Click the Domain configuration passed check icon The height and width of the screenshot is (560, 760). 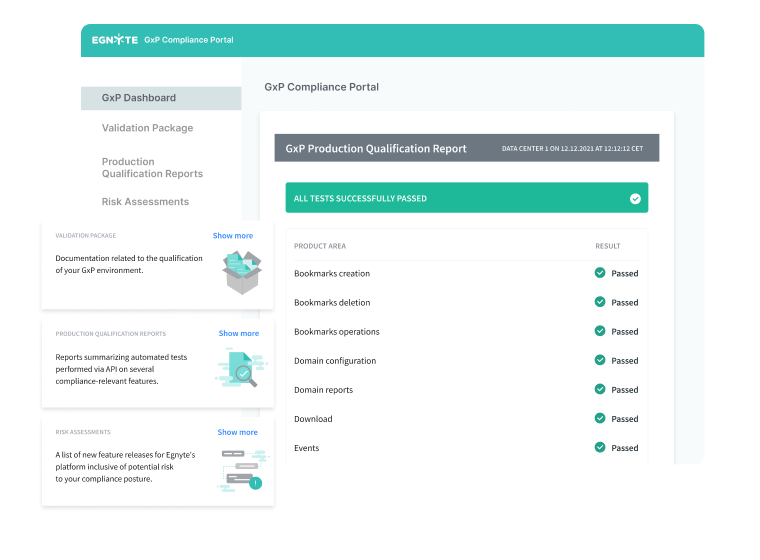pyautogui.click(x=600, y=360)
